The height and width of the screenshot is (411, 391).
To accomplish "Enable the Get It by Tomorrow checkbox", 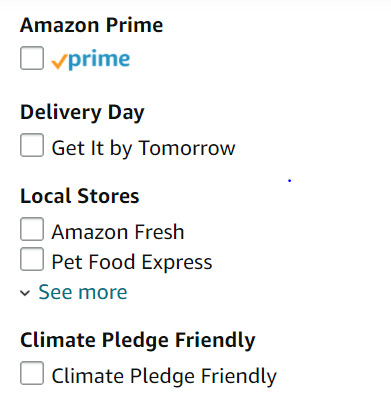I will (x=32, y=145).
